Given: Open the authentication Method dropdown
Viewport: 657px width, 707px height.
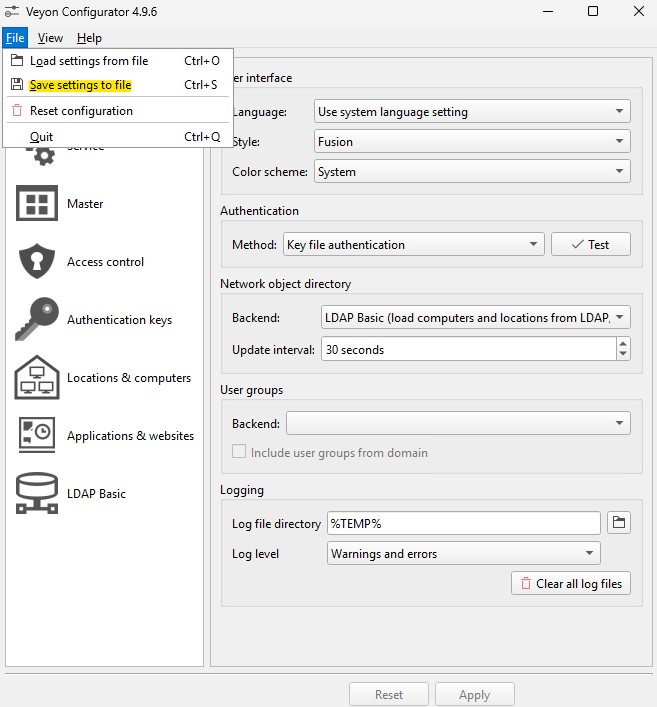Looking at the screenshot, I should [x=413, y=244].
